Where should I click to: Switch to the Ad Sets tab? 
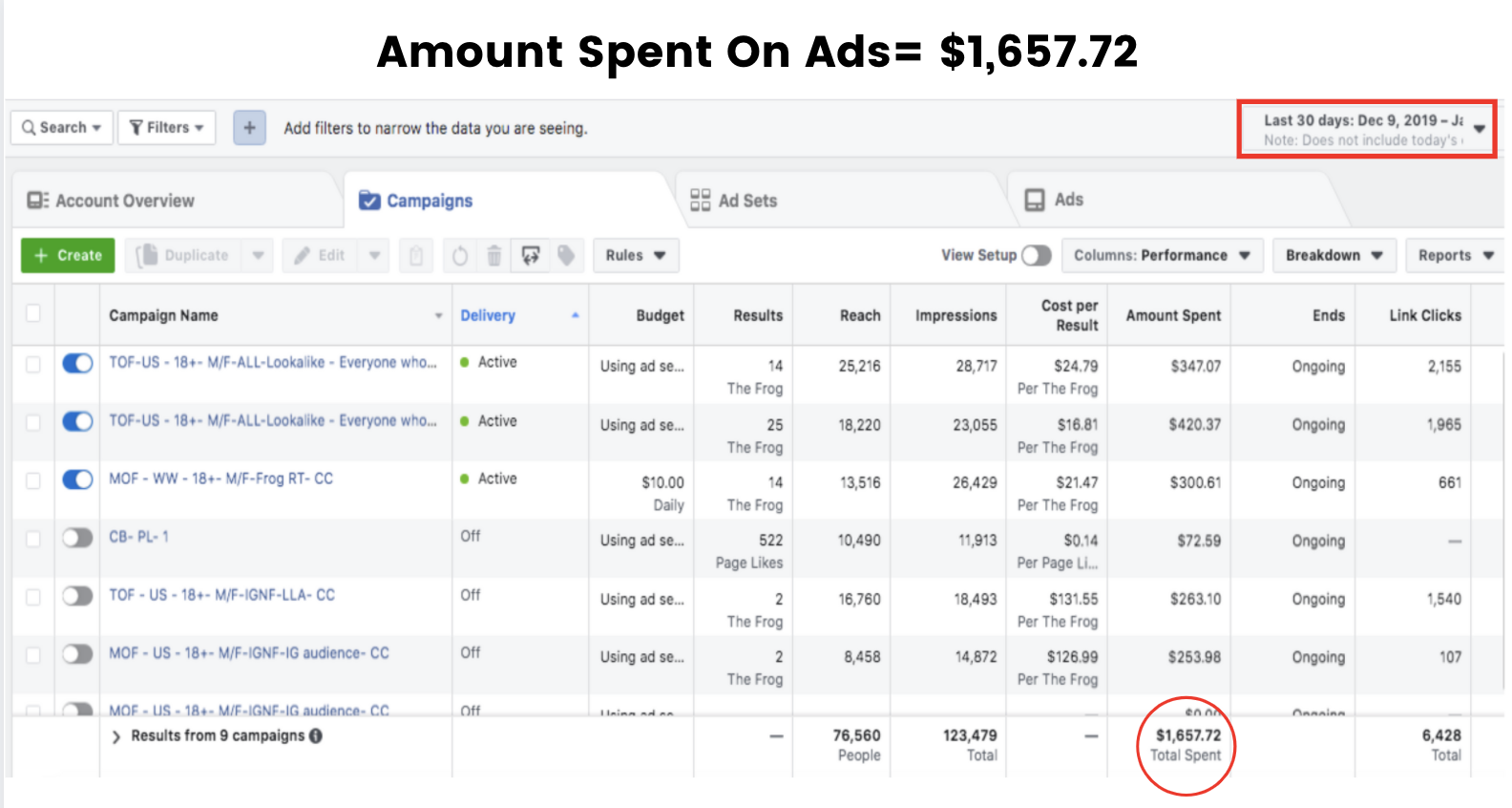click(x=746, y=201)
